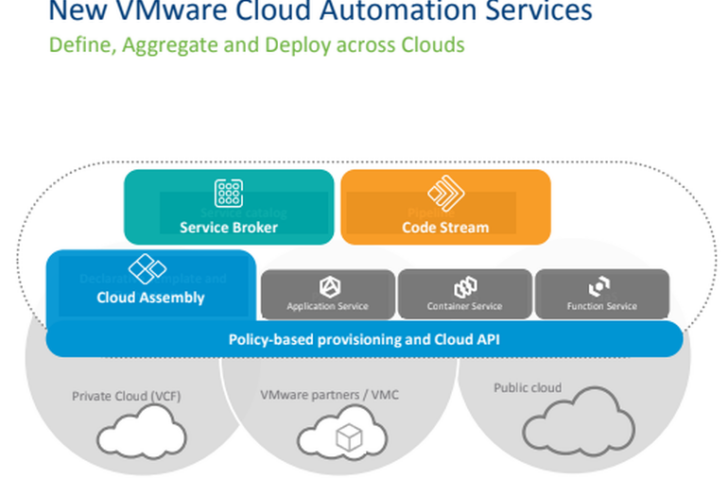Screen dimensions: 728x478
Task: Select the Code Stream label
Action: pos(445,227)
